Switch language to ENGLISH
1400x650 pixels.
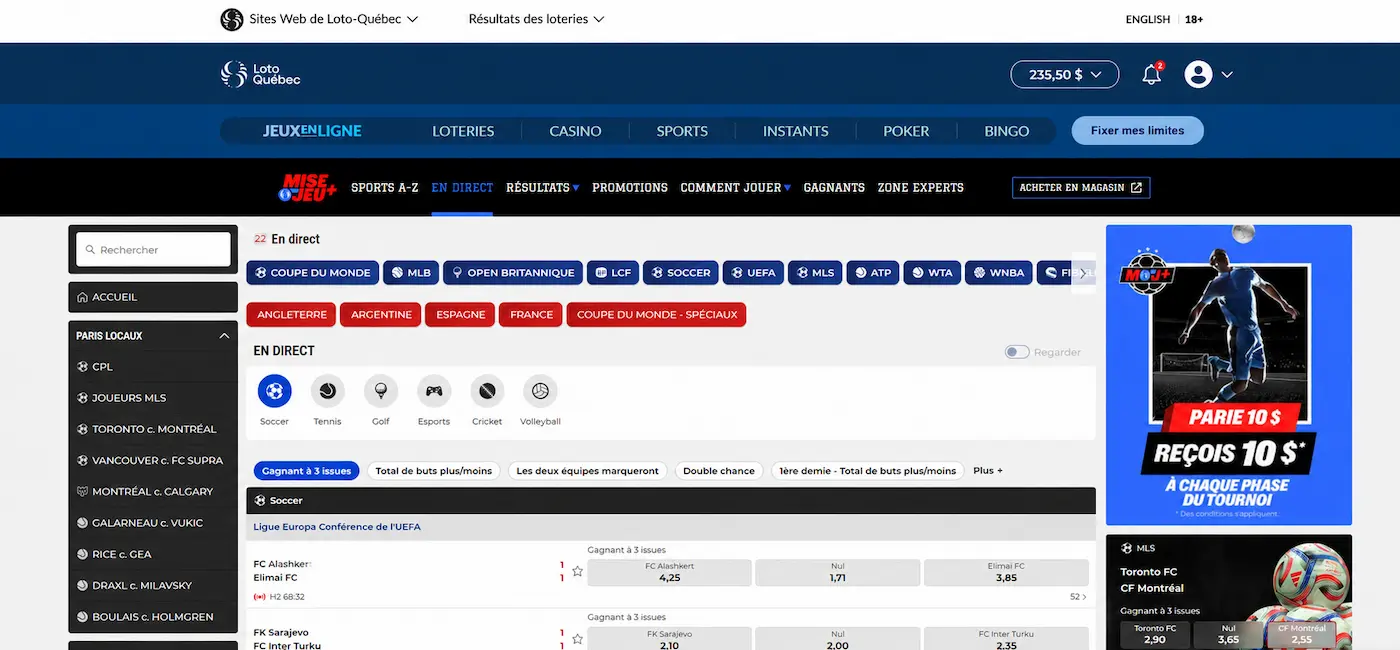tap(1147, 19)
